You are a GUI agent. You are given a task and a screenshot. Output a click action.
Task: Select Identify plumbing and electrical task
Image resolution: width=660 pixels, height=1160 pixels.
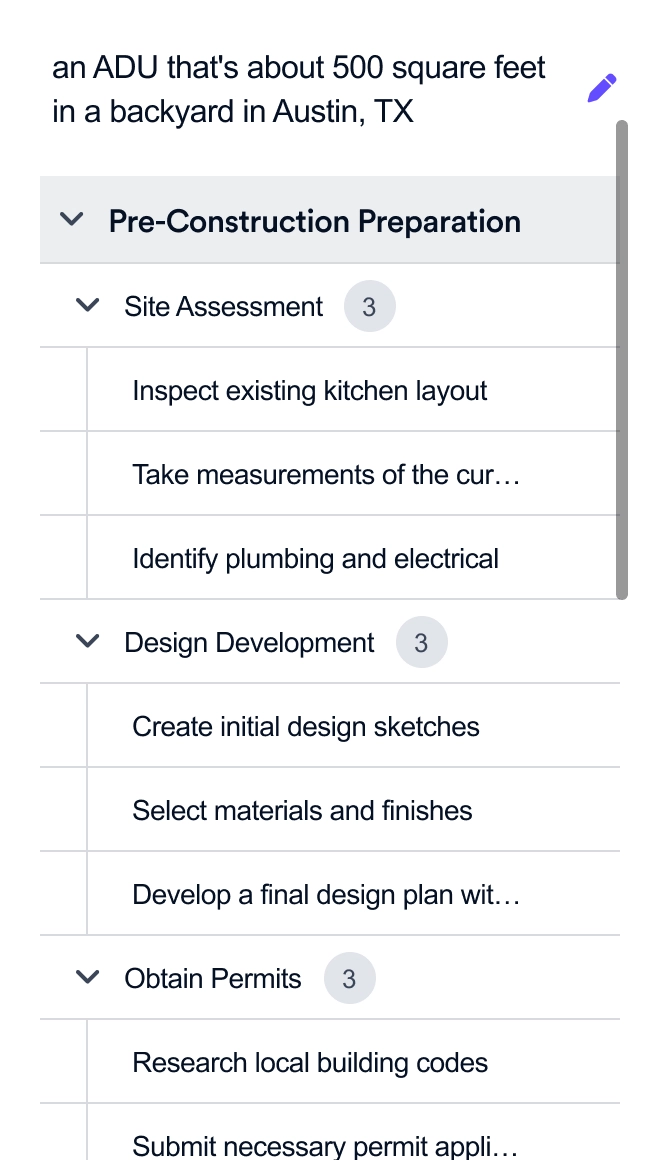tap(315, 558)
